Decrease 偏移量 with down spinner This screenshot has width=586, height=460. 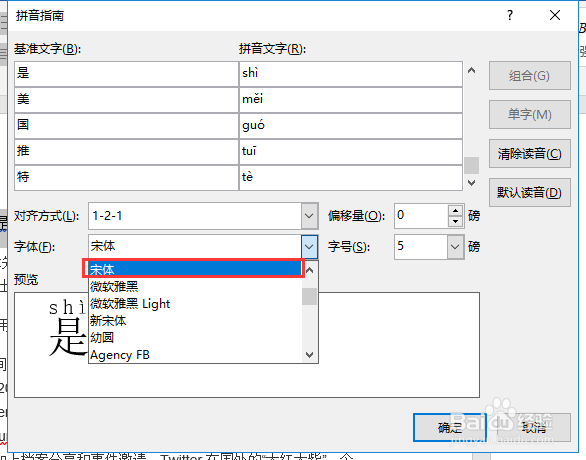pos(456,222)
